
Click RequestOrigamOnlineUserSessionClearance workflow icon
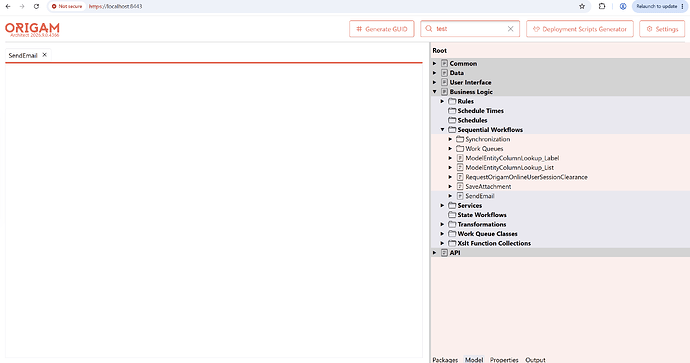(x=460, y=177)
